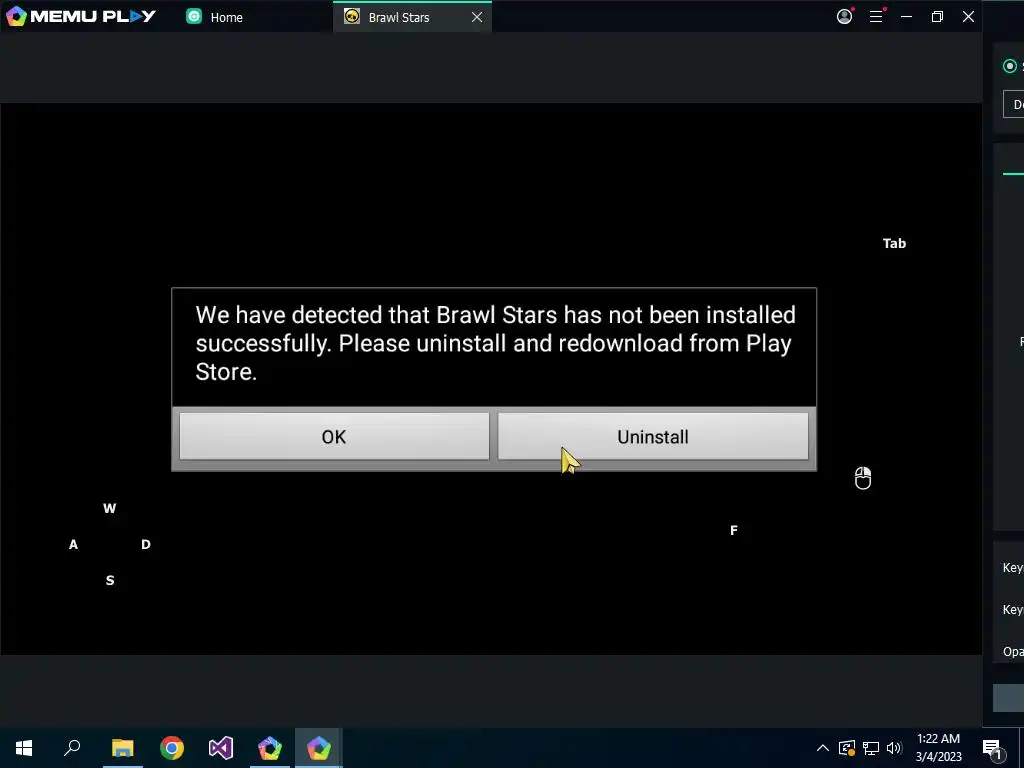Click the MEmu Play logo
1024x768 pixels.
pos(81,16)
